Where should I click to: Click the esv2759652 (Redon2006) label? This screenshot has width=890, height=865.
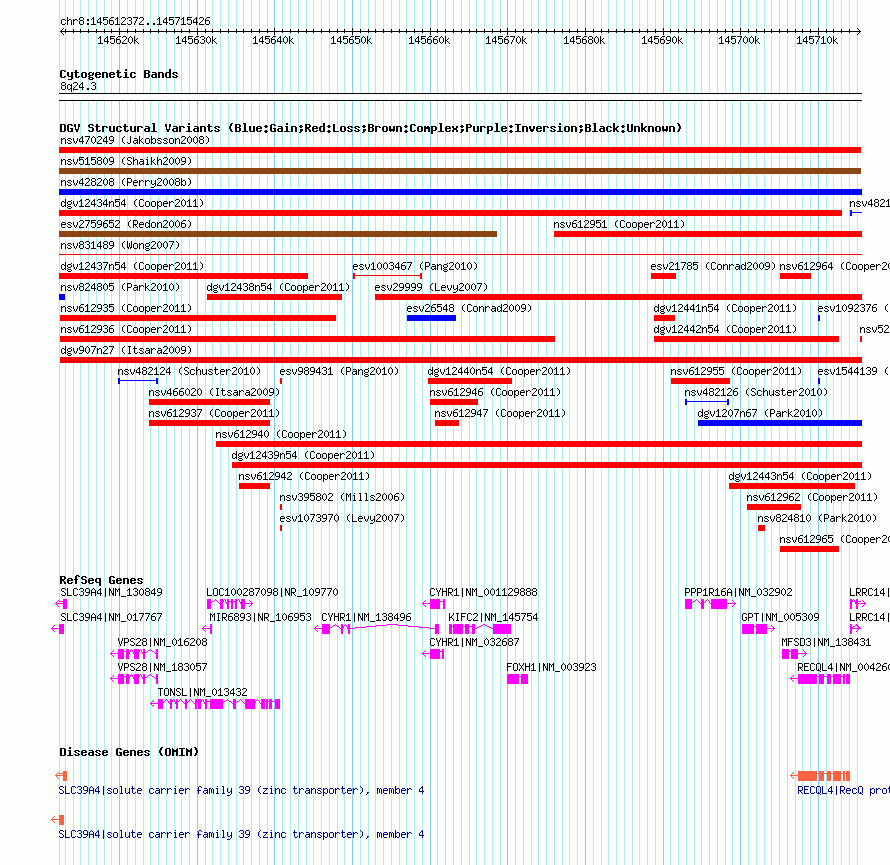click(x=126, y=224)
